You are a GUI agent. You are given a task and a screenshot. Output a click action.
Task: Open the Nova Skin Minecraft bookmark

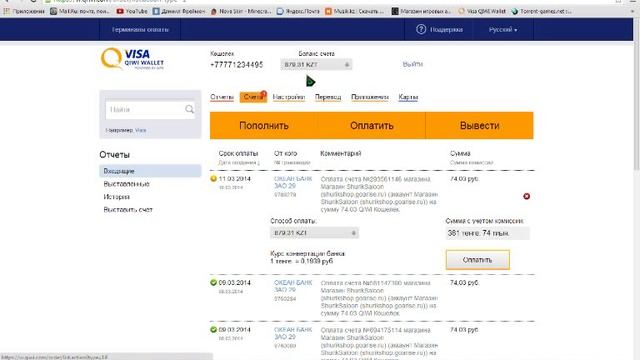(x=241, y=11)
